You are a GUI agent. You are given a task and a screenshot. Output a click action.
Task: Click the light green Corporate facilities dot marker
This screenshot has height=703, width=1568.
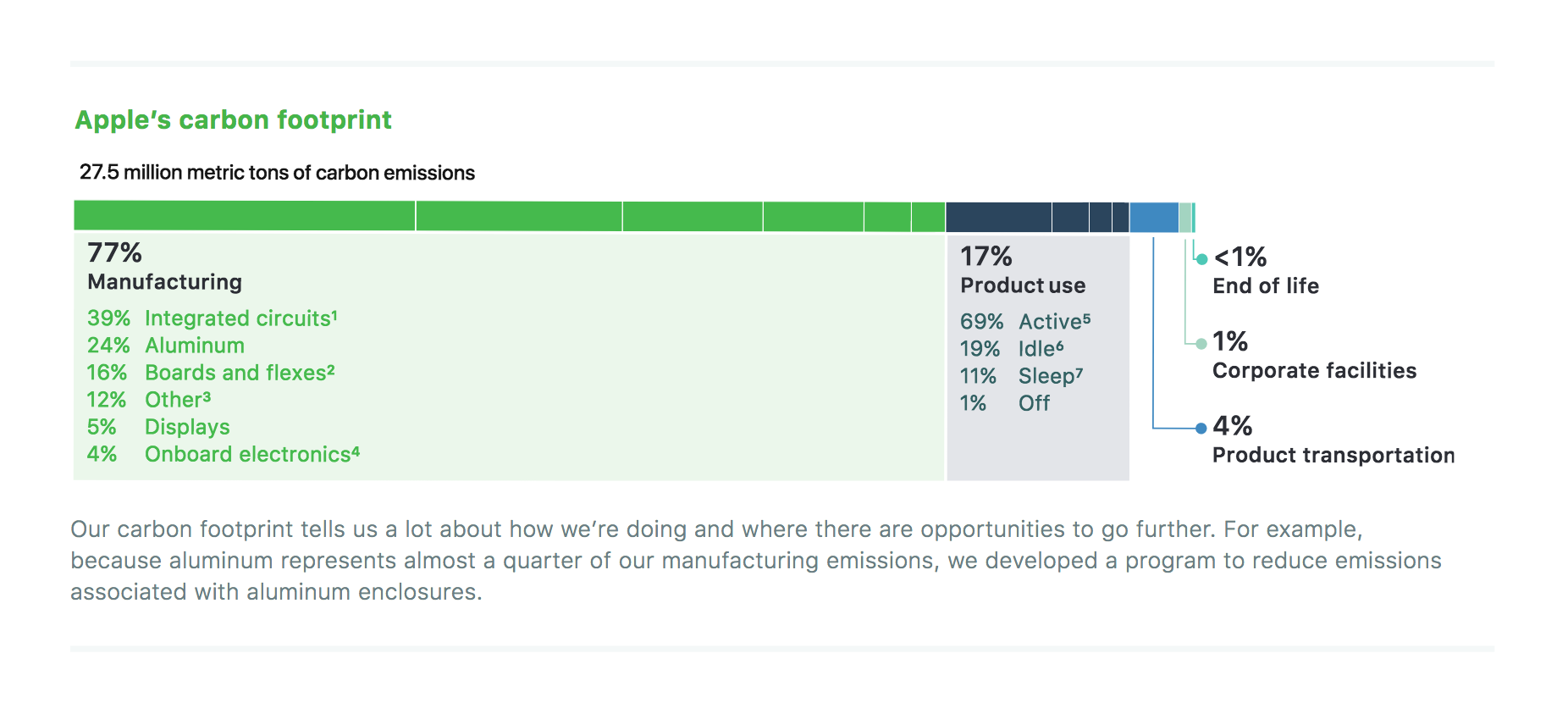[1201, 344]
